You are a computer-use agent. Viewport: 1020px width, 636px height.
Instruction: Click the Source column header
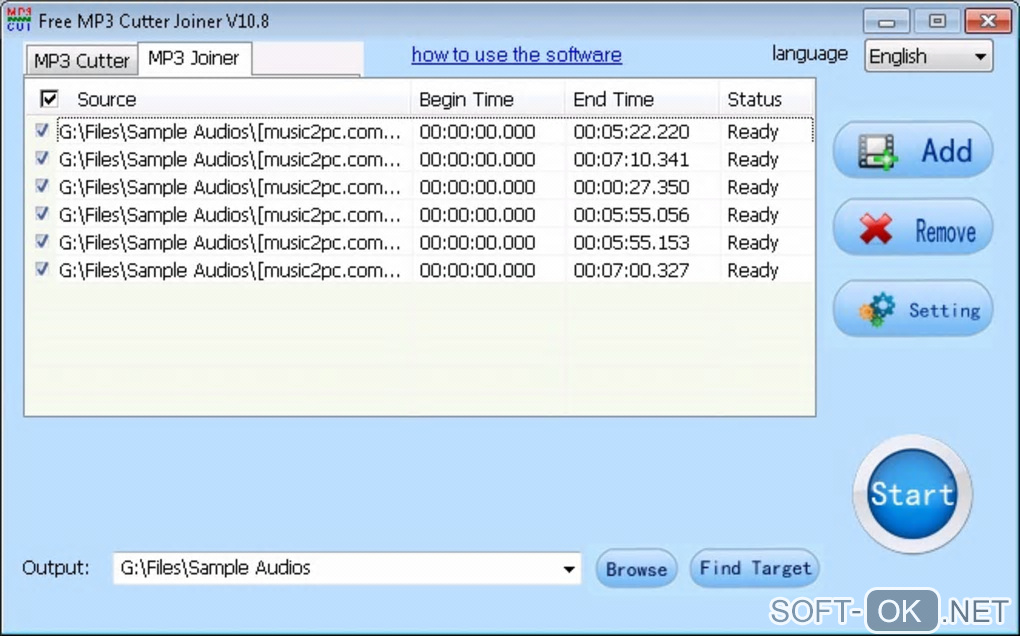[x=106, y=99]
